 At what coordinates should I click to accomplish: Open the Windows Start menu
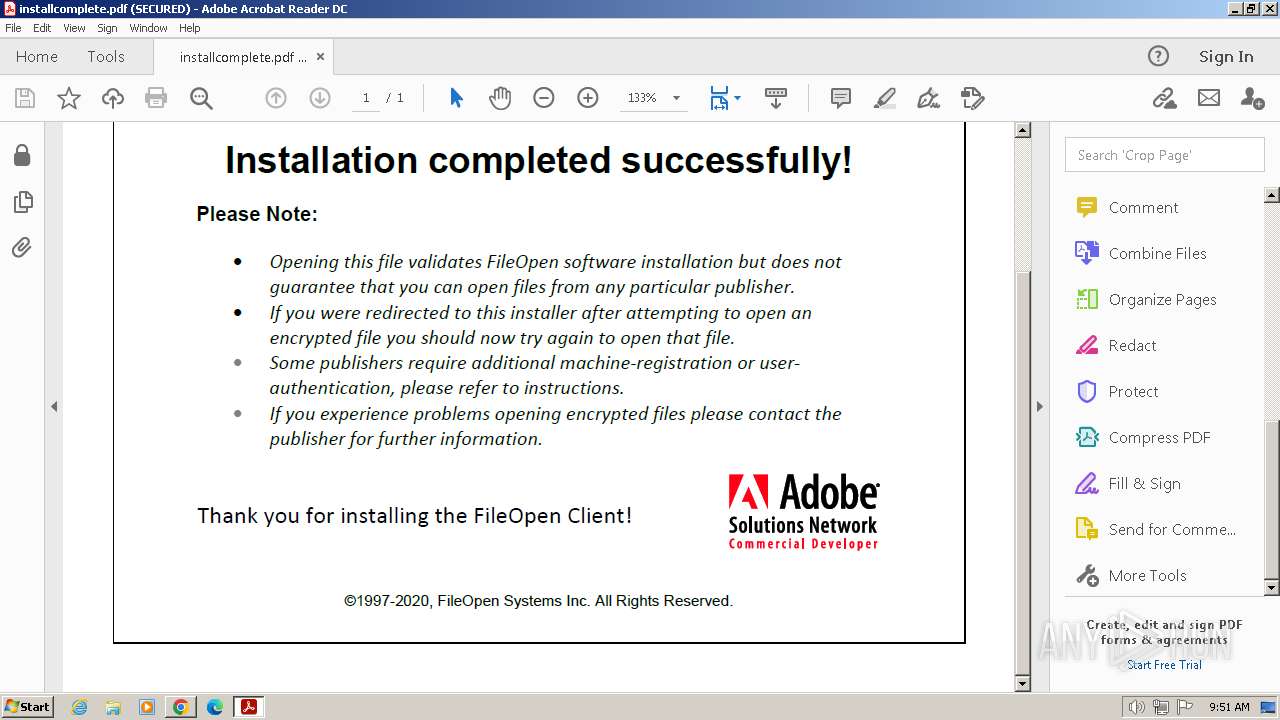[x=27, y=707]
